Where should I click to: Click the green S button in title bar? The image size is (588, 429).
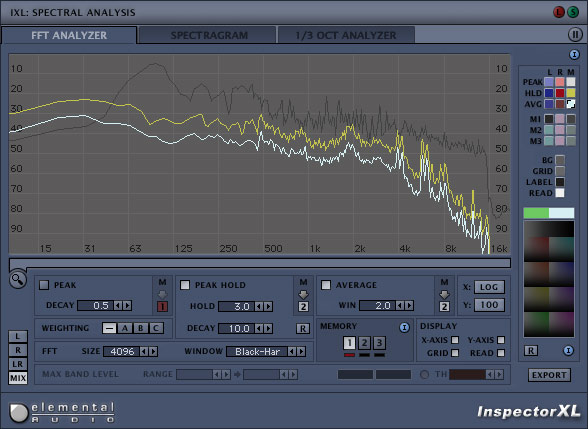(573, 12)
